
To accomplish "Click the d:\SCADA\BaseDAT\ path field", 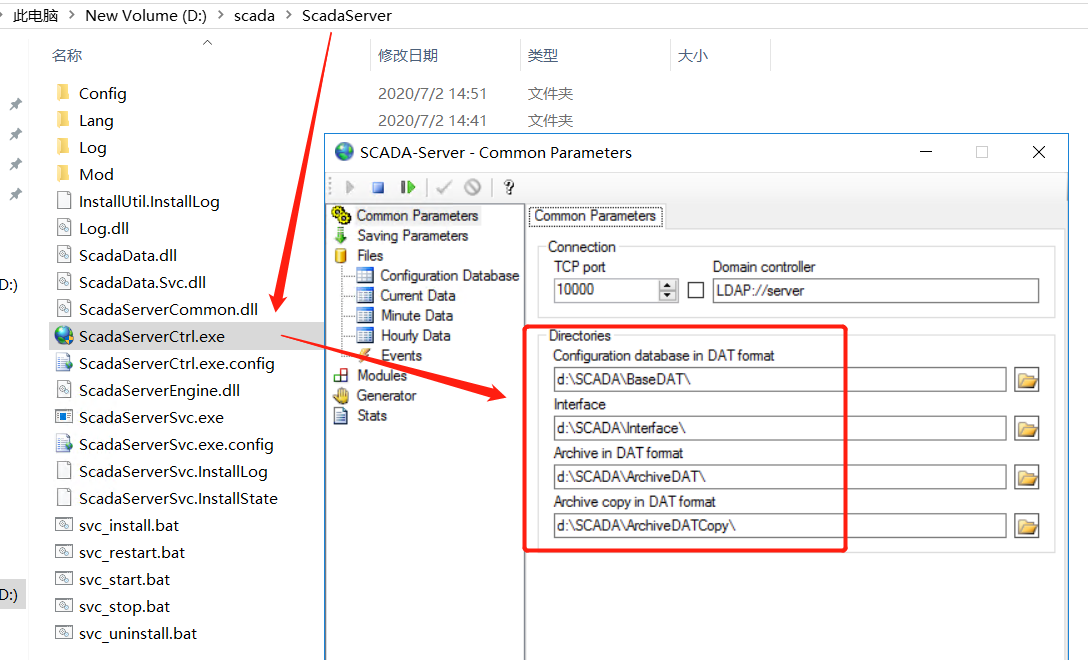I will pyautogui.click(x=779, y=380).
